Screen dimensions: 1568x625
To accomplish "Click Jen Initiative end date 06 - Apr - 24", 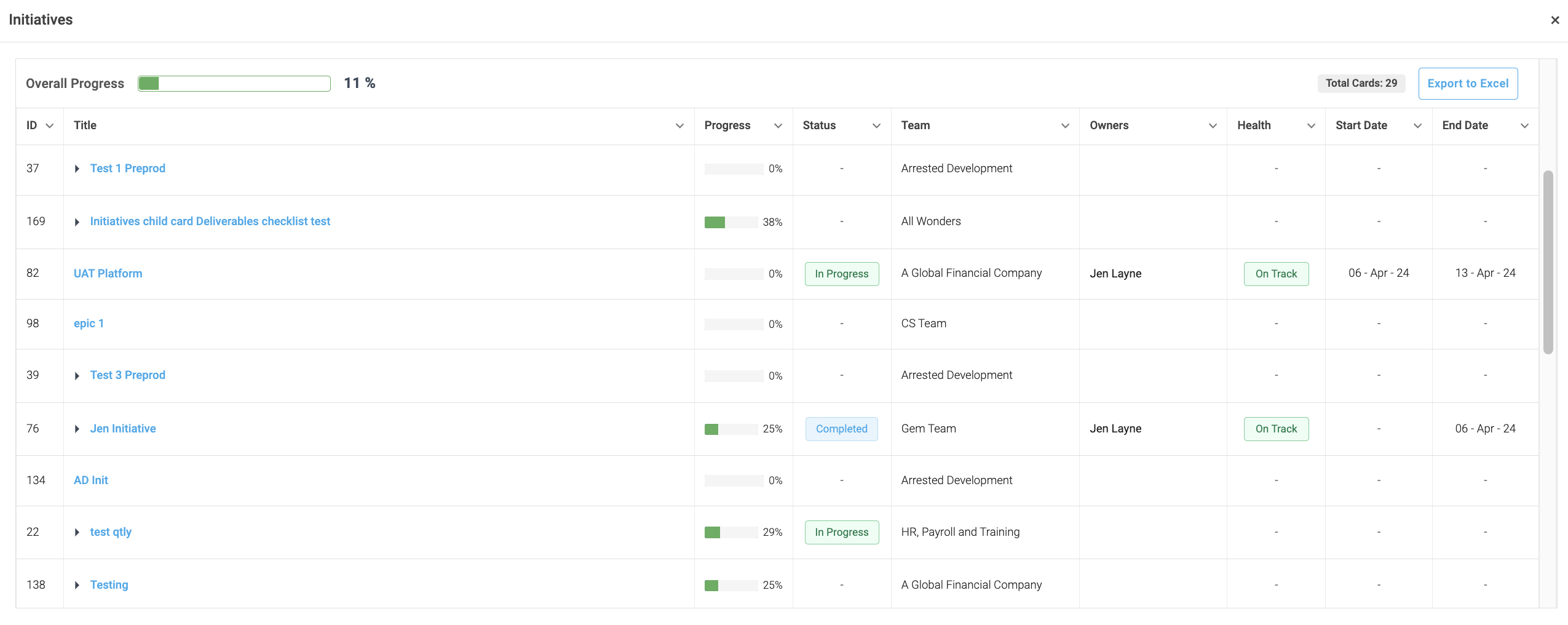I will (1485, 429).
